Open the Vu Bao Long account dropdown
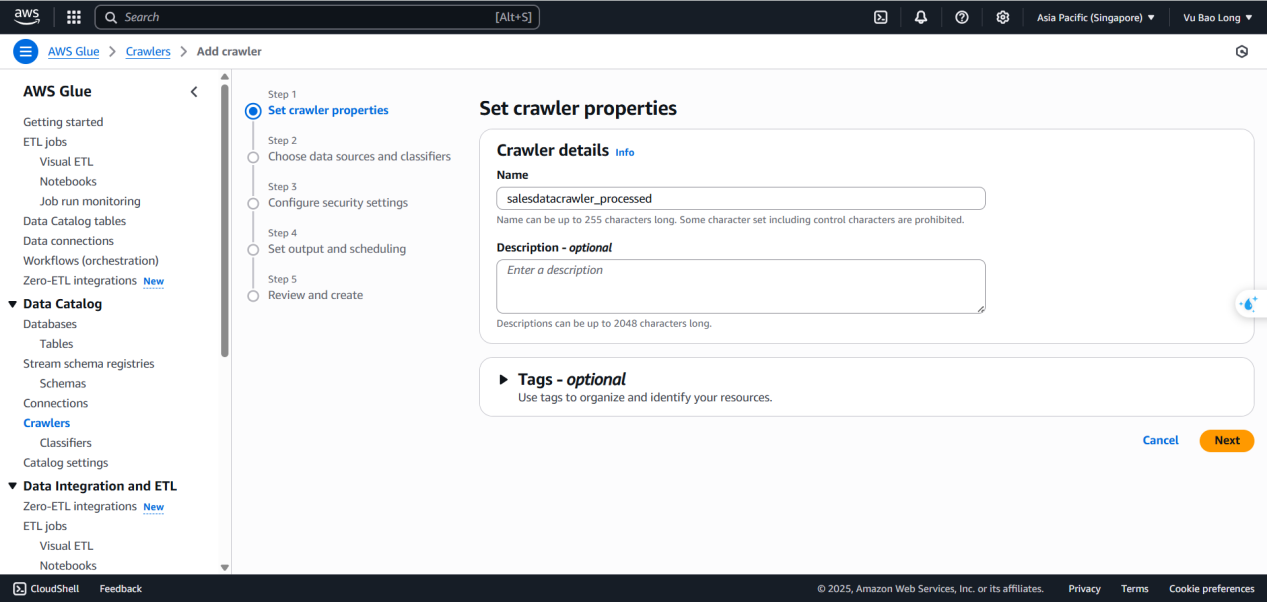Screen dimensions: 1267x602 (1217, 17)
